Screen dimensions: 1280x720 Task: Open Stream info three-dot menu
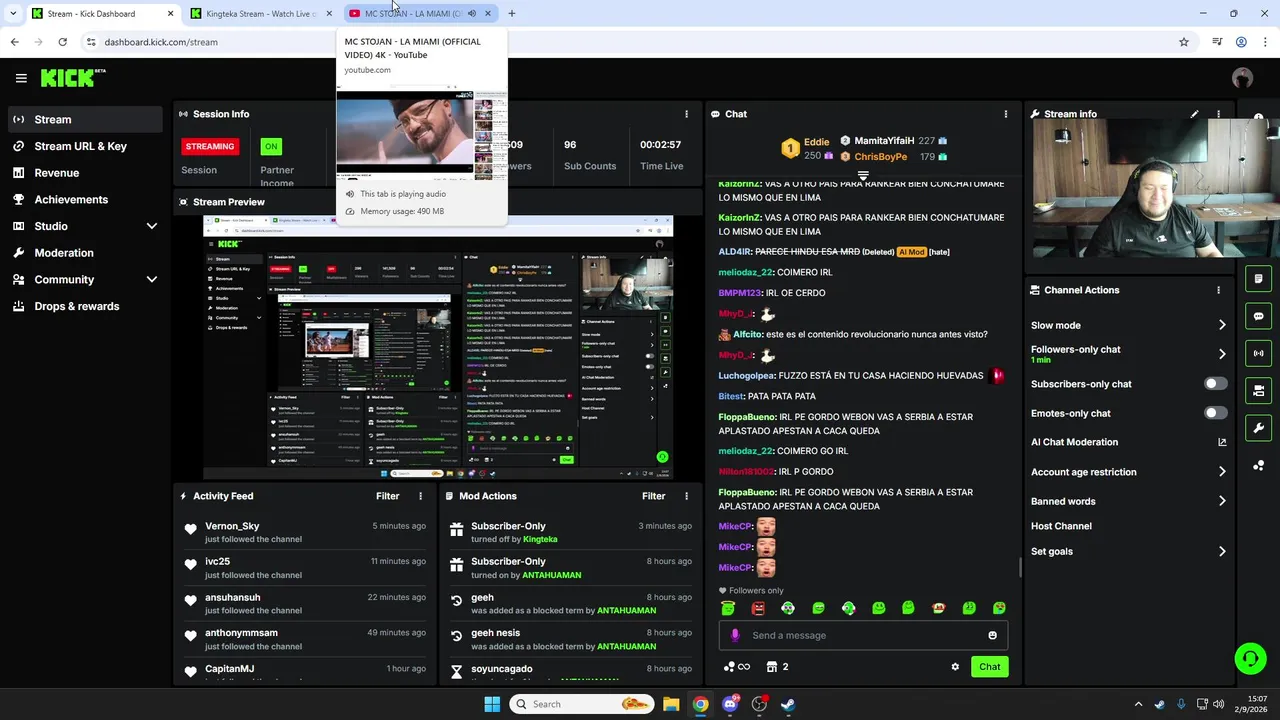[1218, 114]
